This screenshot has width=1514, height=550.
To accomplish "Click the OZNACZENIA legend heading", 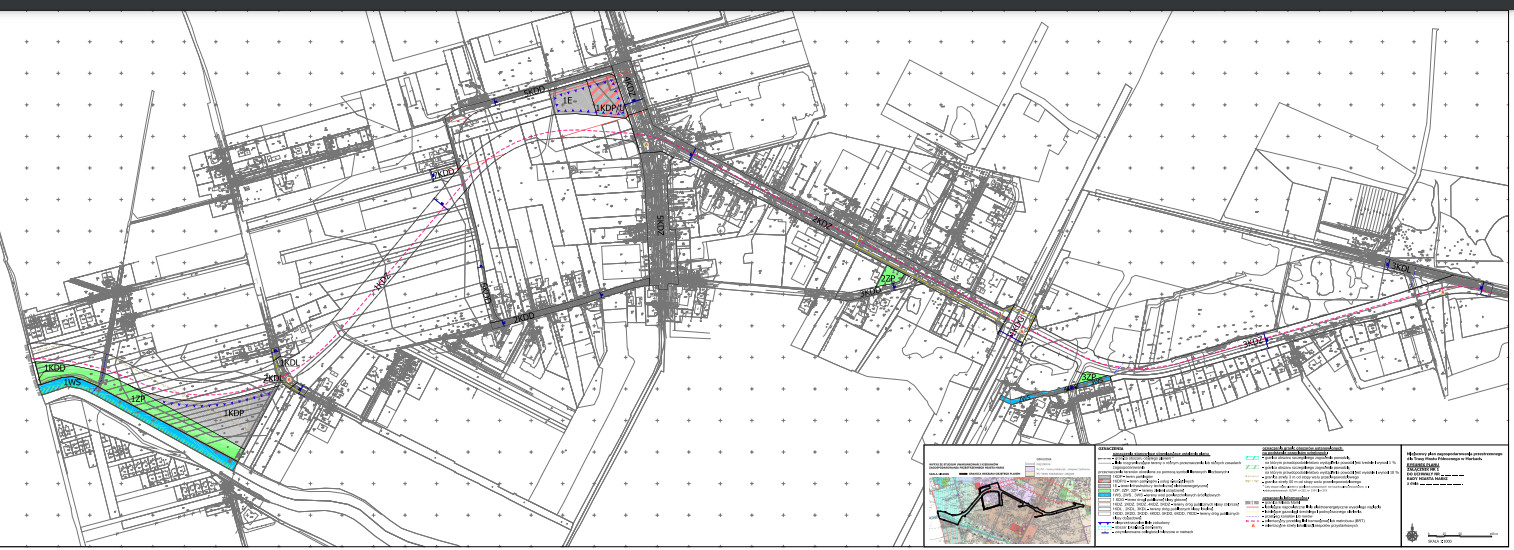I will pyautogui.click(x=1112, y=449).
